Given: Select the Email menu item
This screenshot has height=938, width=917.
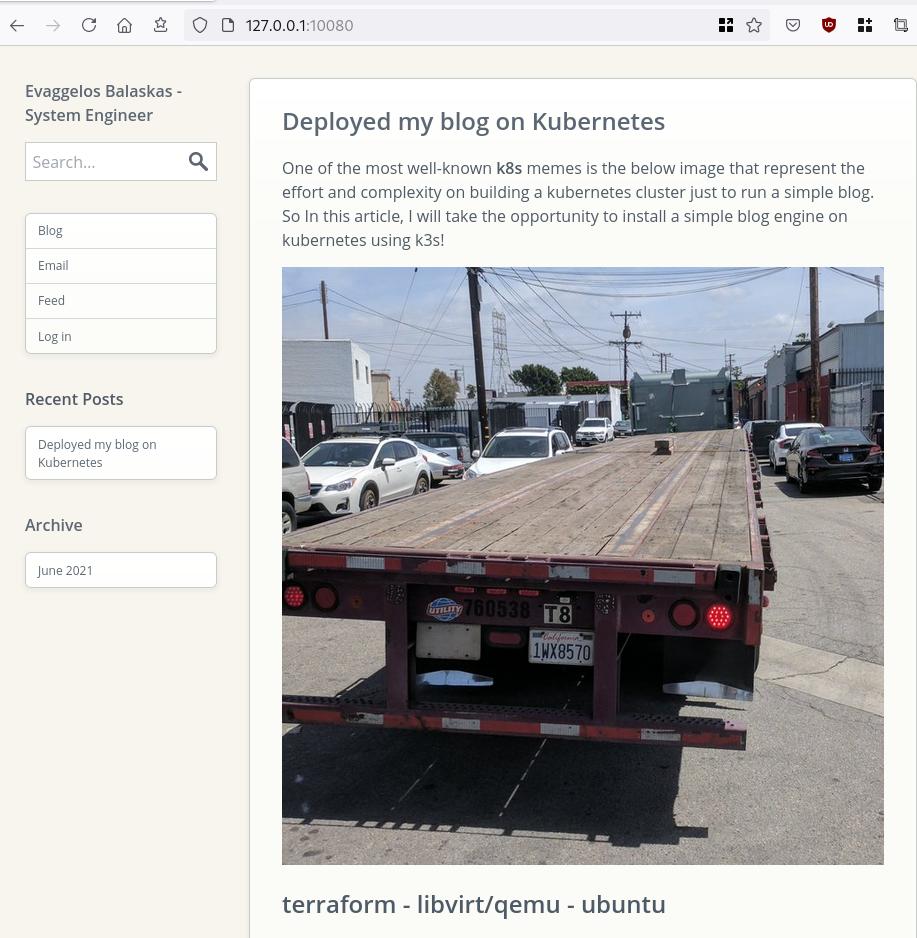Looking at the screenshot, I should [53, 266].
